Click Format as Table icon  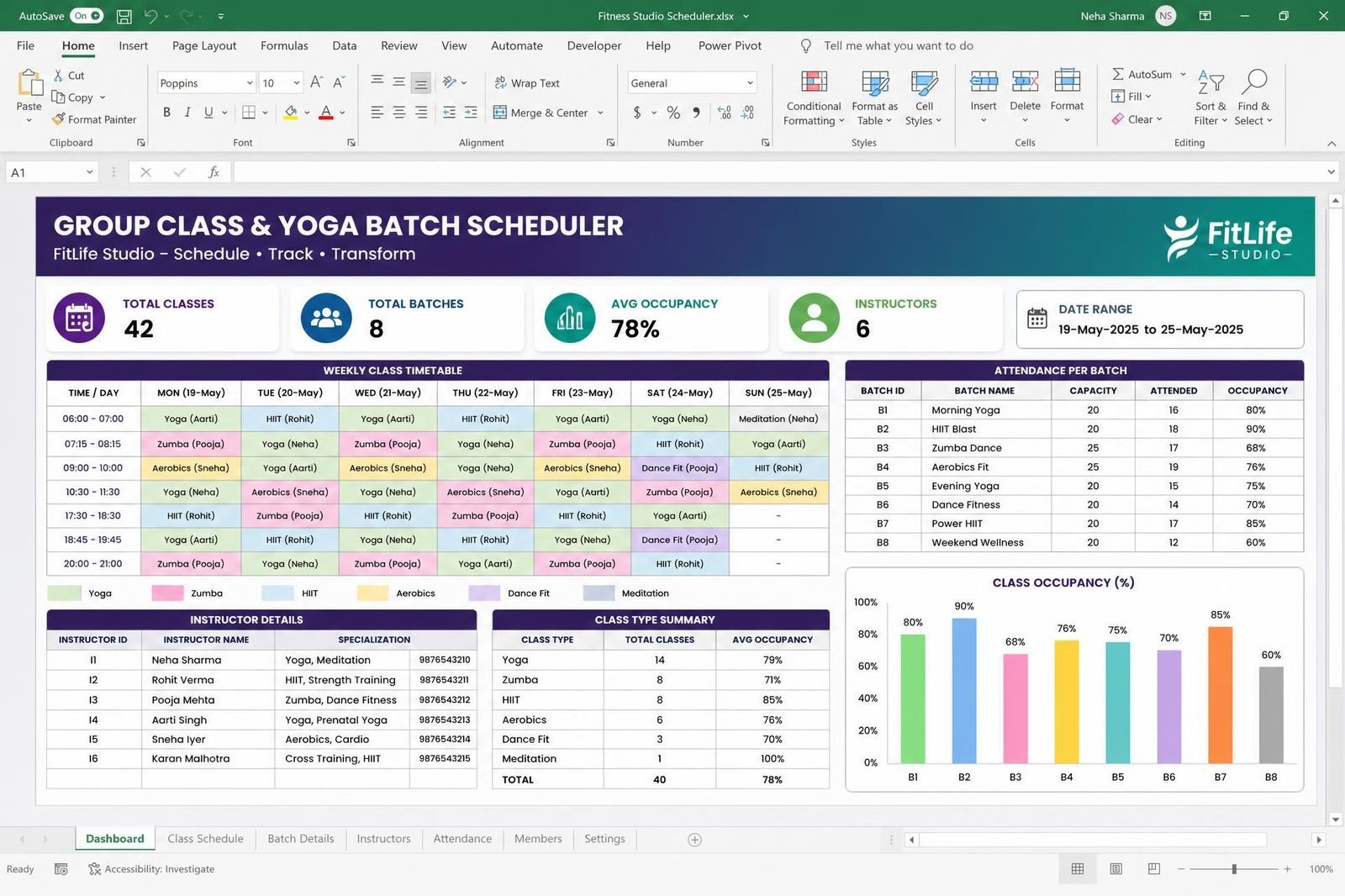(875, 82)
